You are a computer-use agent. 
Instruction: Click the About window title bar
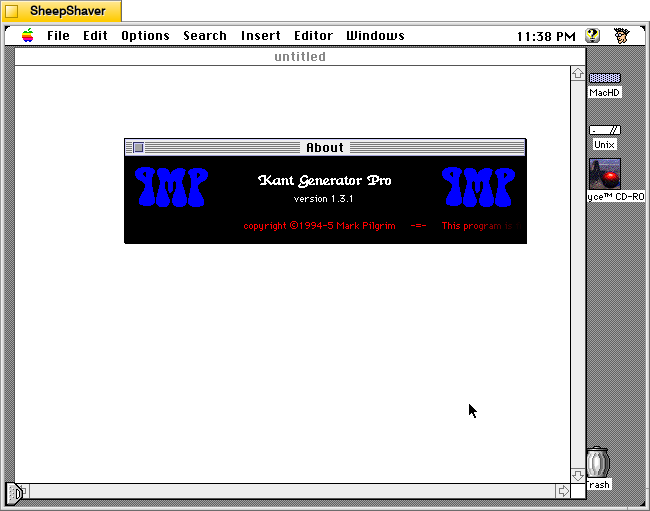tap(325, 147)
